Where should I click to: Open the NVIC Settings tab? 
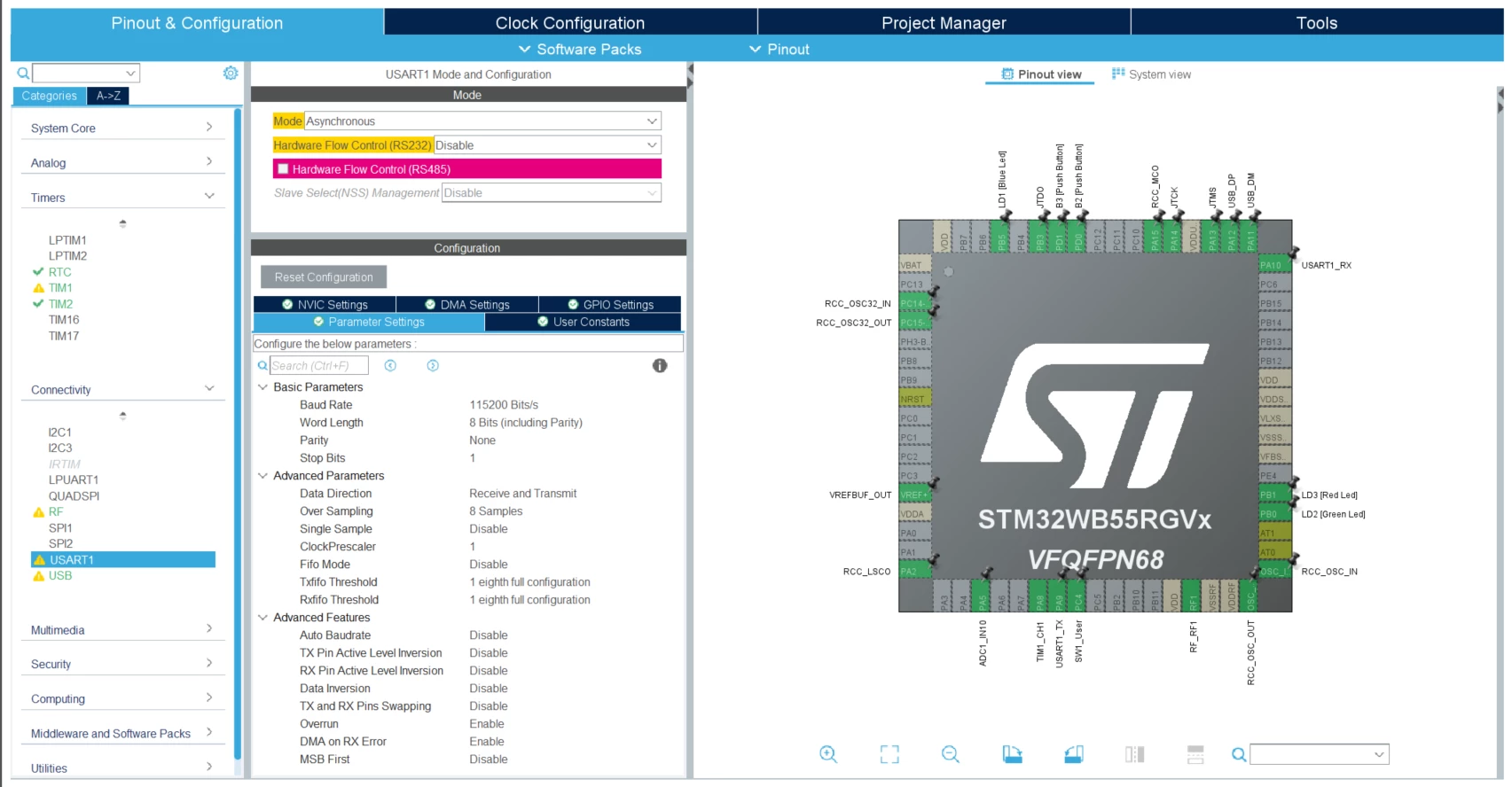(325, 304)
